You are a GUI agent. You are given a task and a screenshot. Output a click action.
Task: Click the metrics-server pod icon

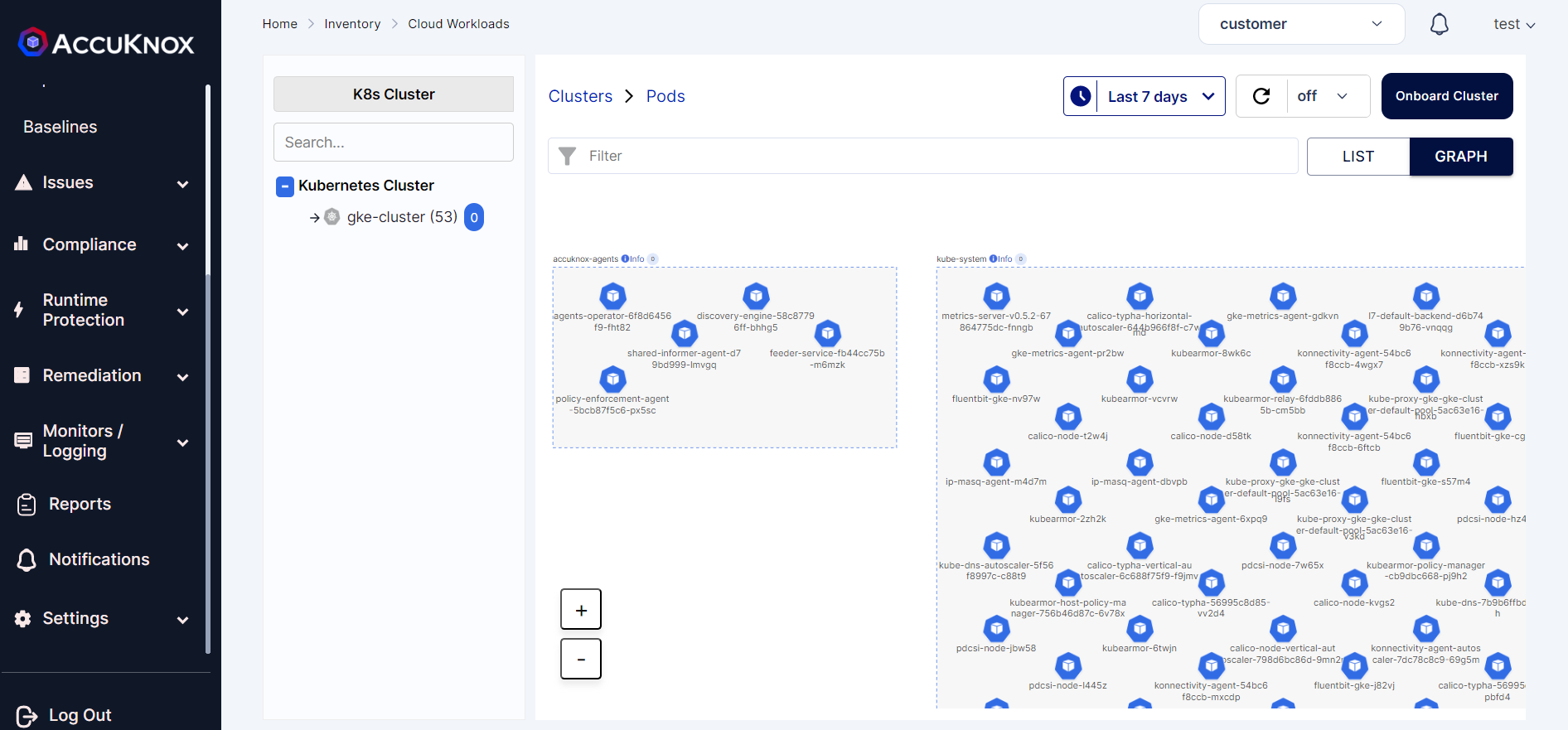996,296
